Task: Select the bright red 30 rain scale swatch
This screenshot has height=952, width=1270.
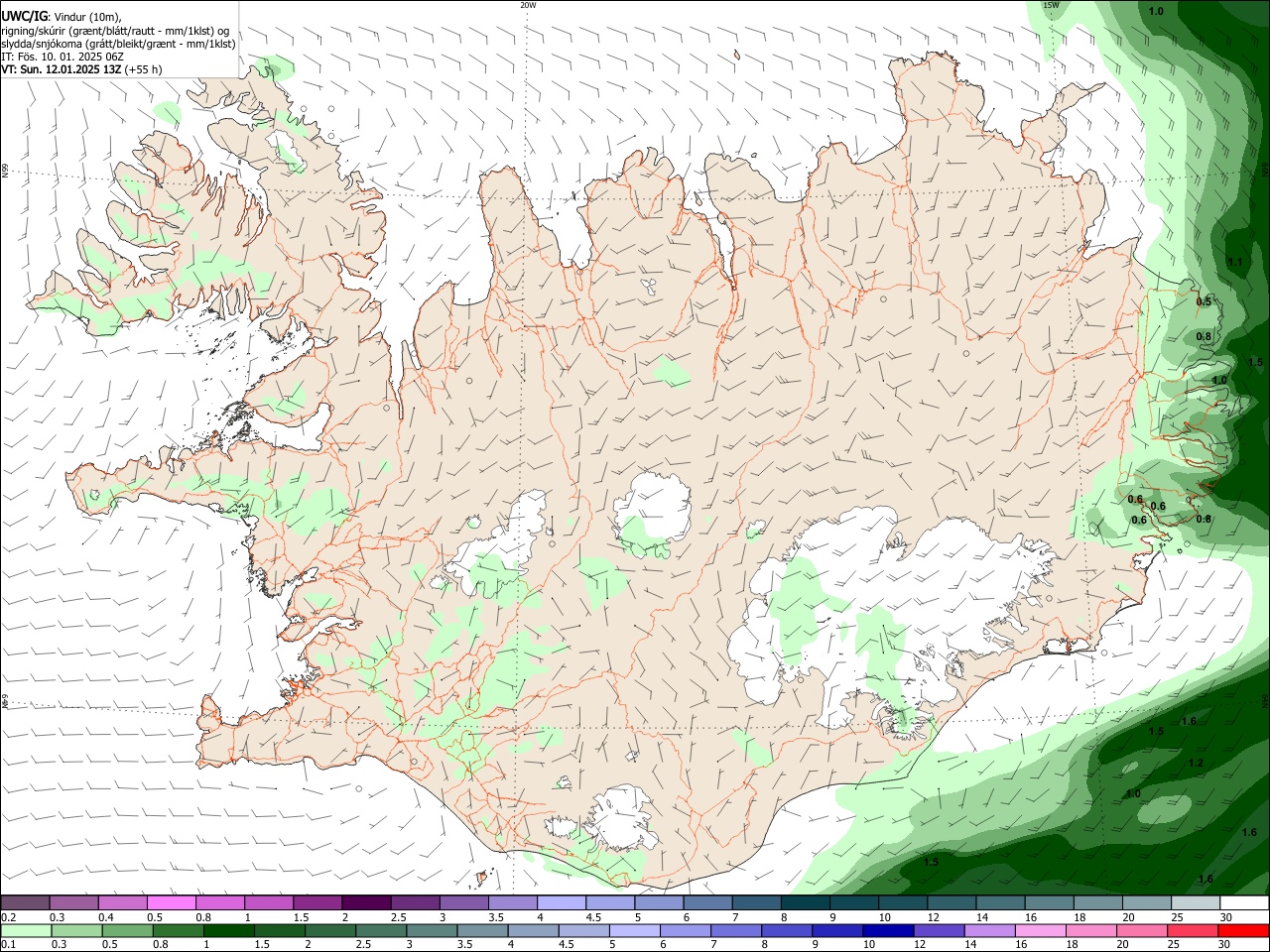Action: [1243, 931]
